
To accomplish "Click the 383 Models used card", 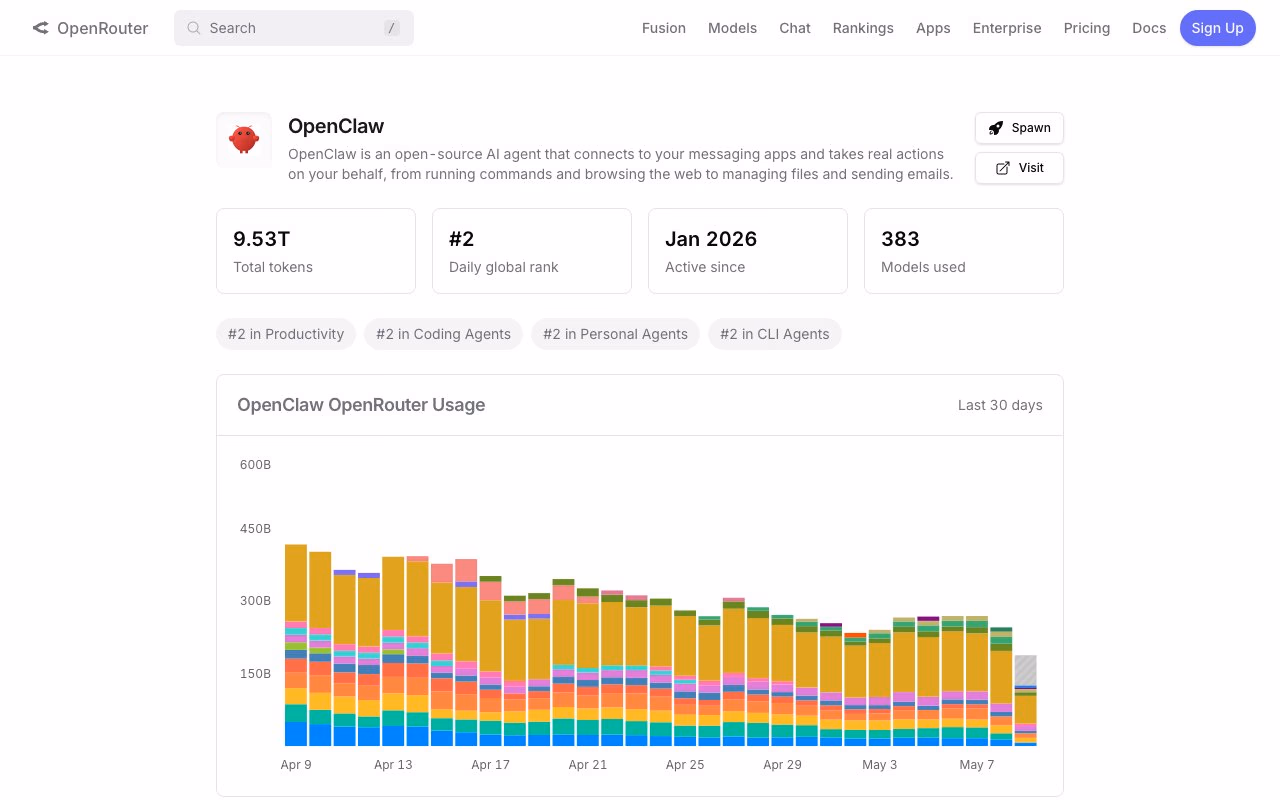I will pyautogui.click(x=964, y=251).
